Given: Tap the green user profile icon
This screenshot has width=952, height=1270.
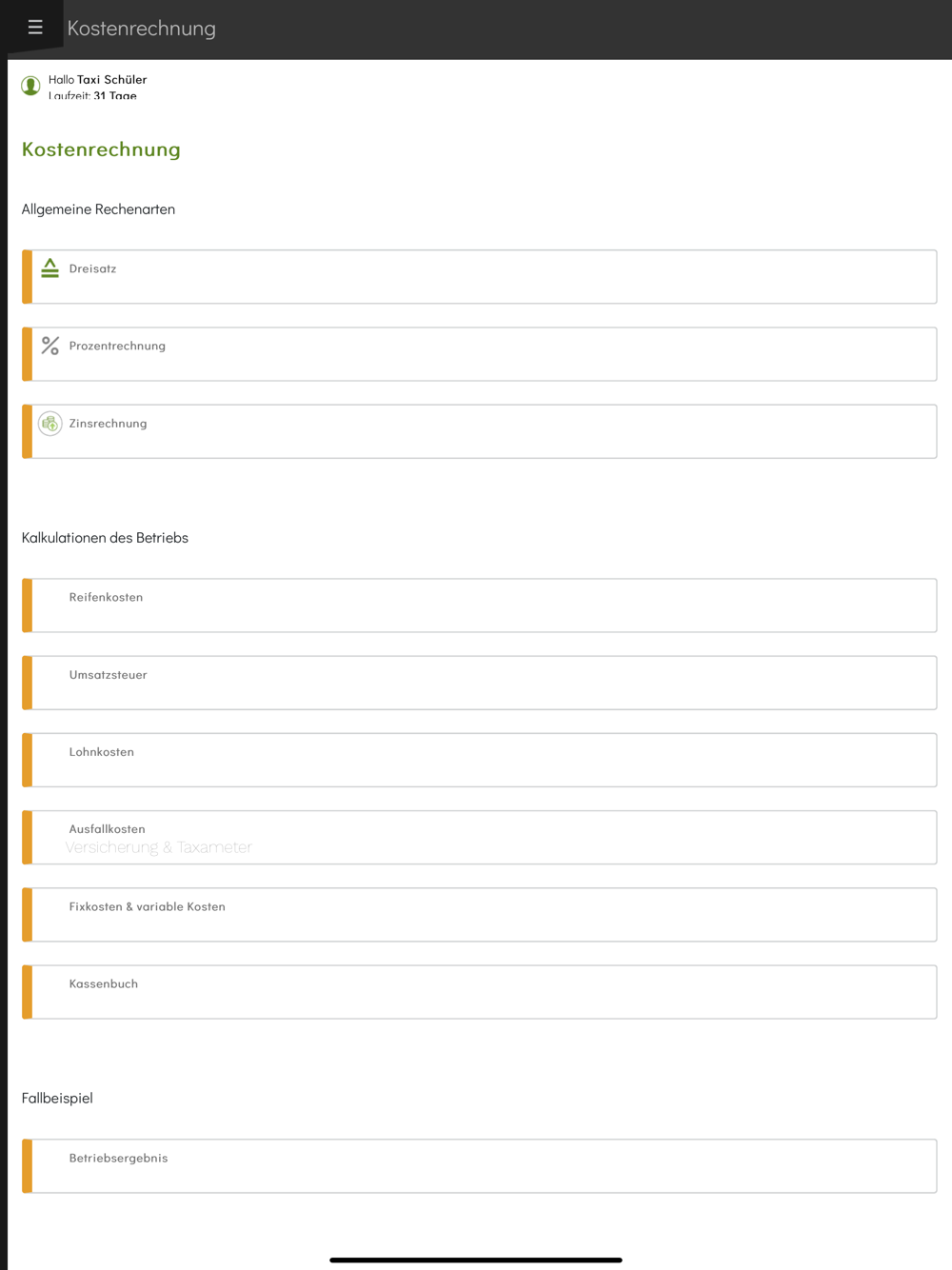Looking at the screenshot, I should (x=30, y=86).
